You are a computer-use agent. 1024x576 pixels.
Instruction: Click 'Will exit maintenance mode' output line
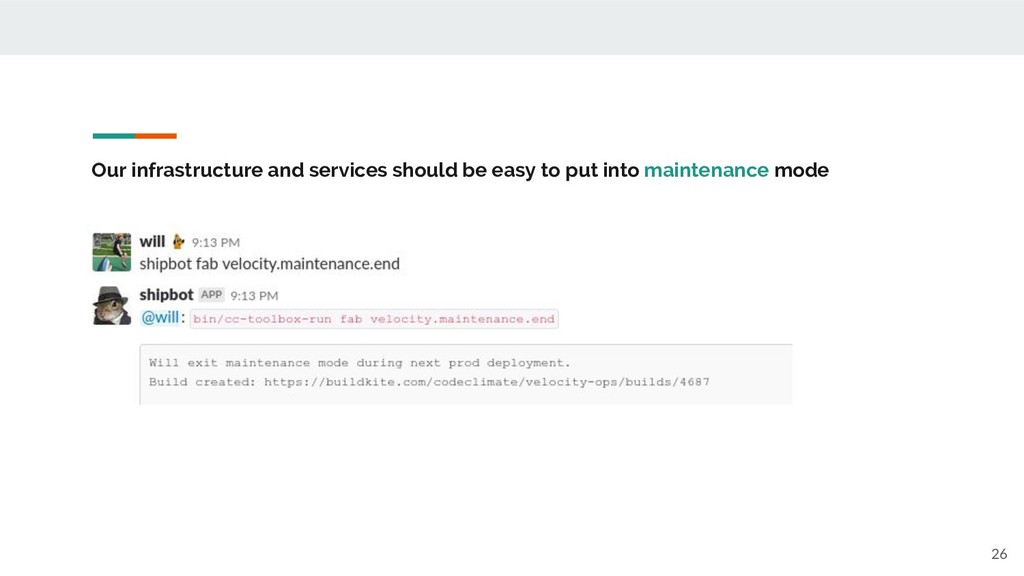(x=360, y=363)
